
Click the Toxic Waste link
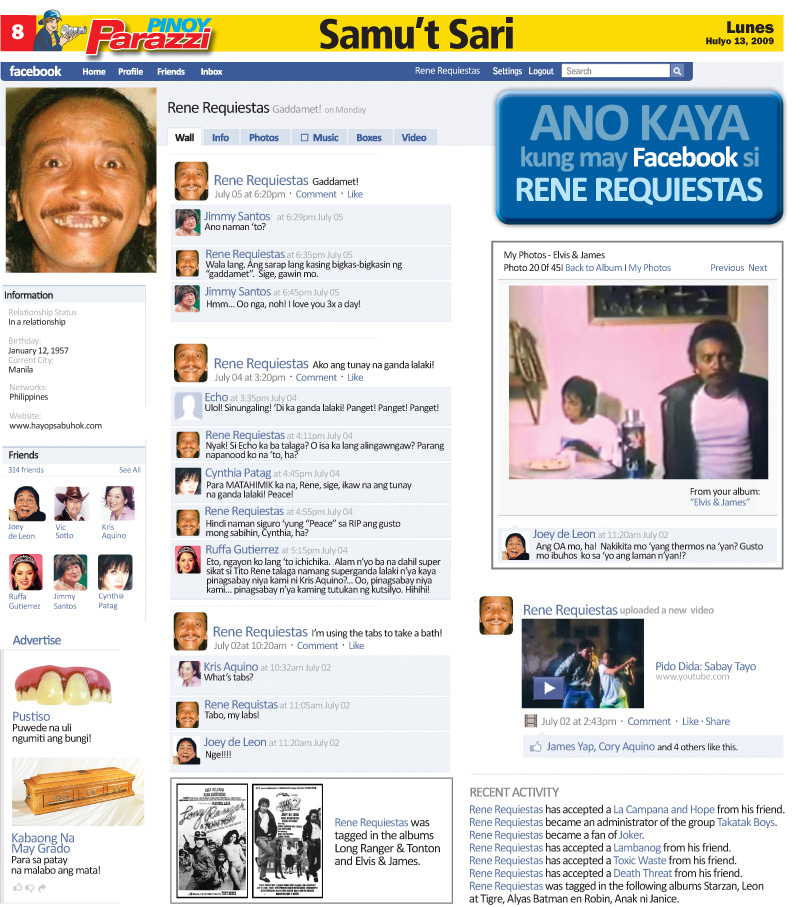tap(640, 860)
